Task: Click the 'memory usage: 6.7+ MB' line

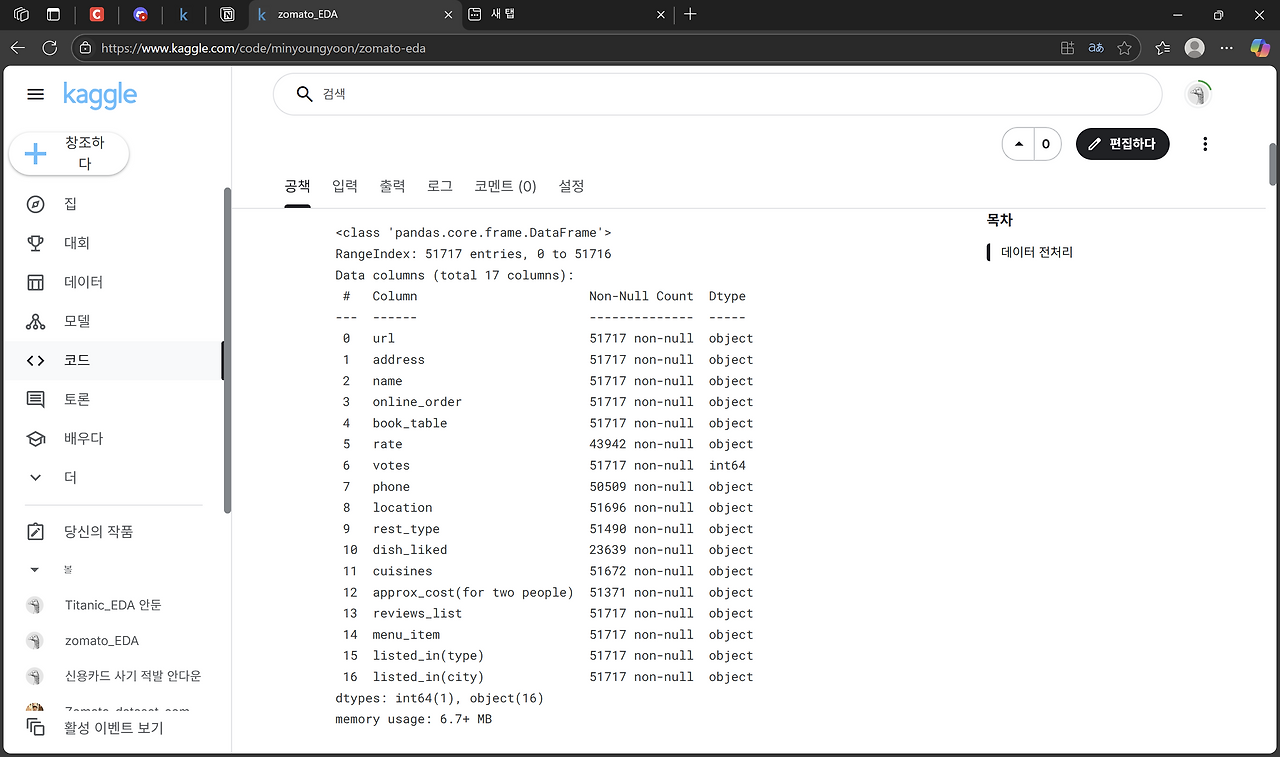Action: click(413, 719)
